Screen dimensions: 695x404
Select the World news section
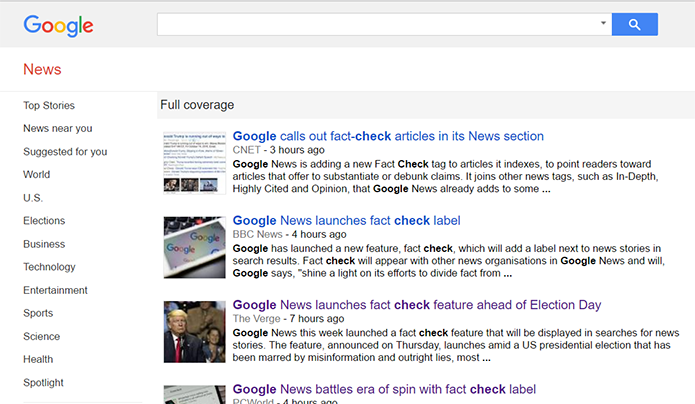pos(37,175)
